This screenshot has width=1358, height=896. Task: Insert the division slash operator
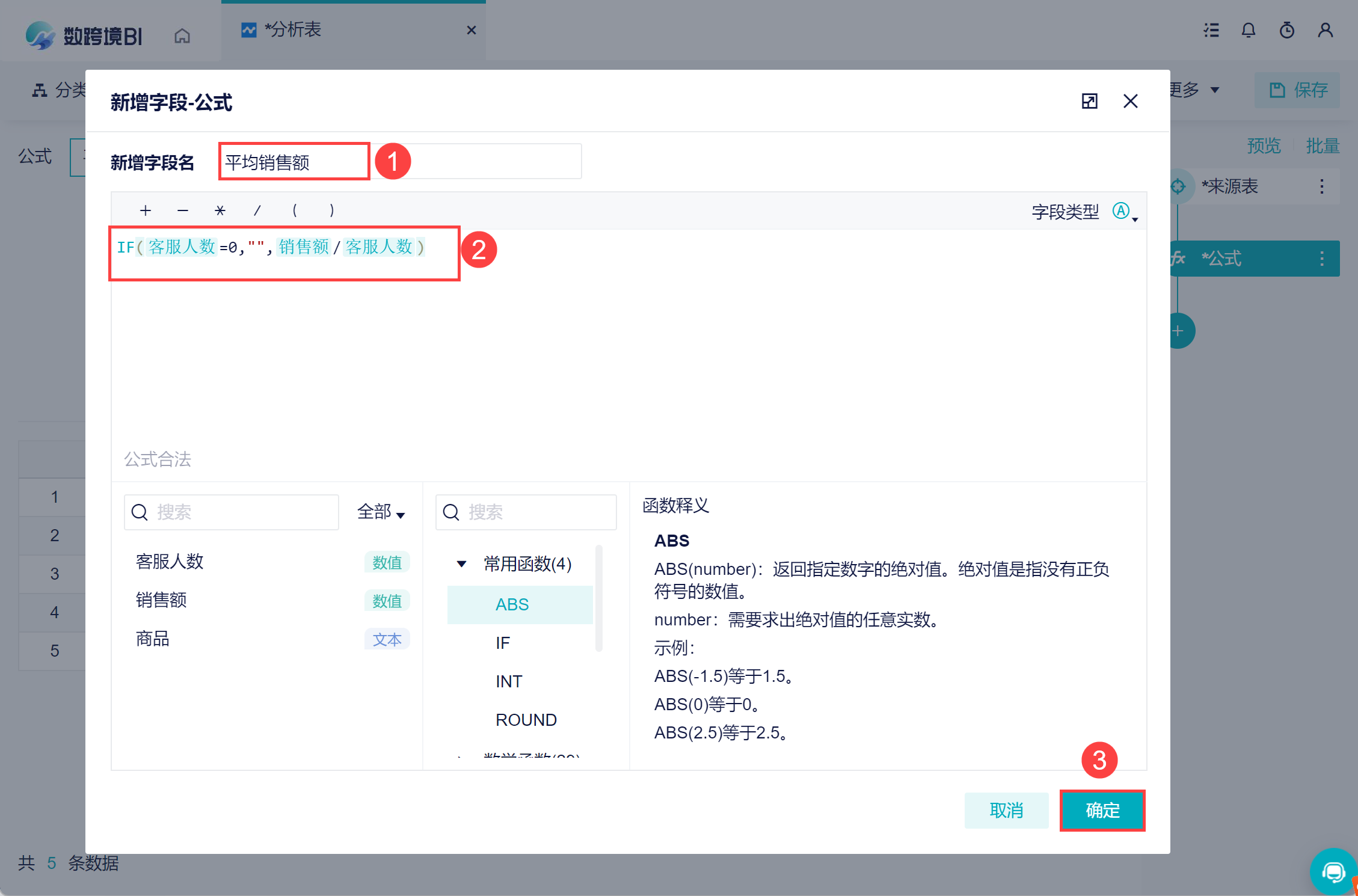(257, 210)
